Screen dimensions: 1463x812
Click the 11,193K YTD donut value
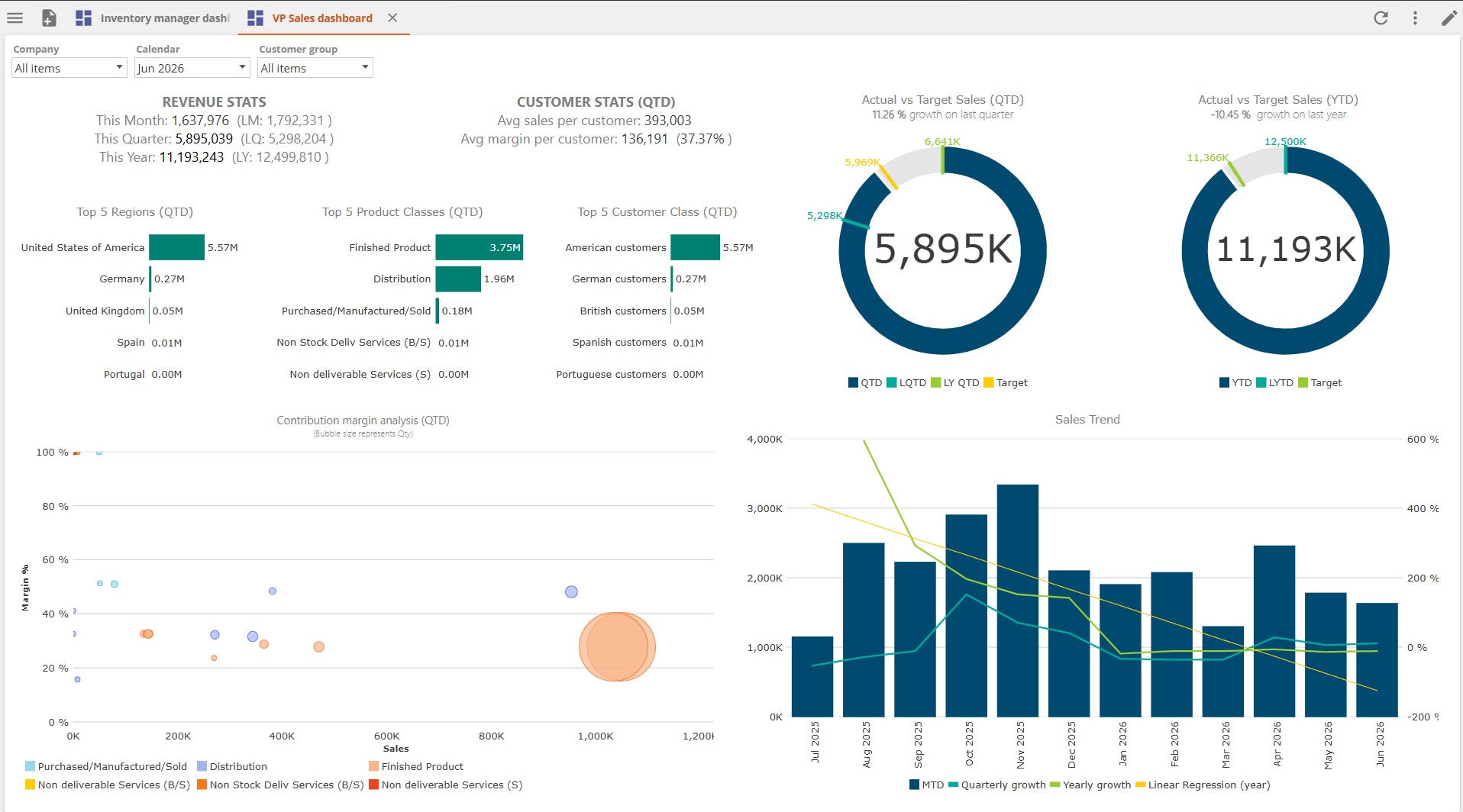(1286, 249)
